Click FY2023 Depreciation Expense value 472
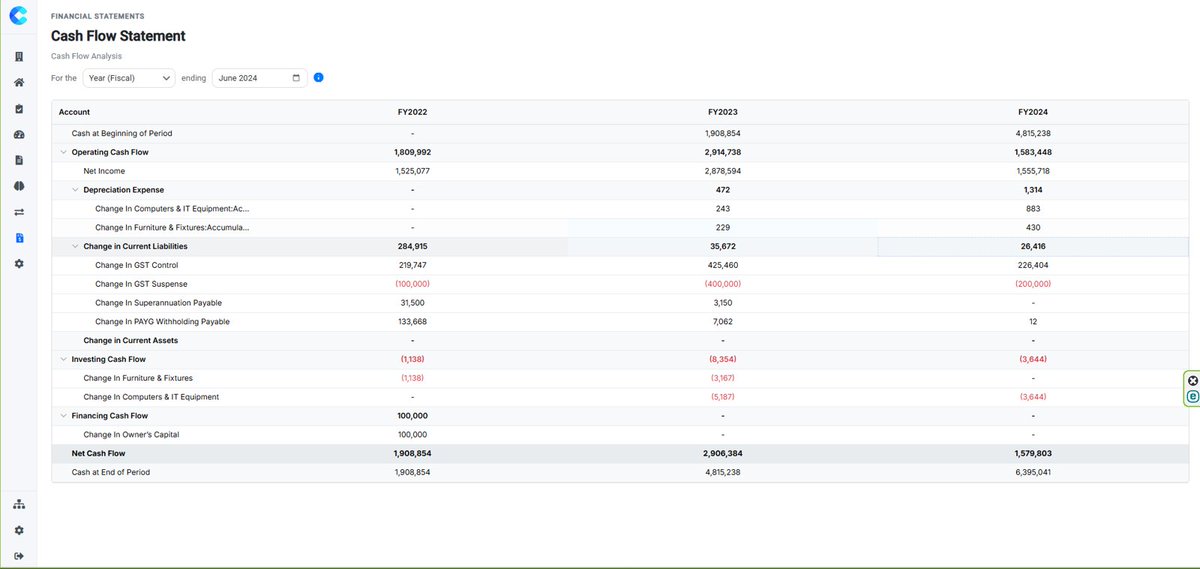Viewport: 1200px width, 569px height. tap(723, 190)
